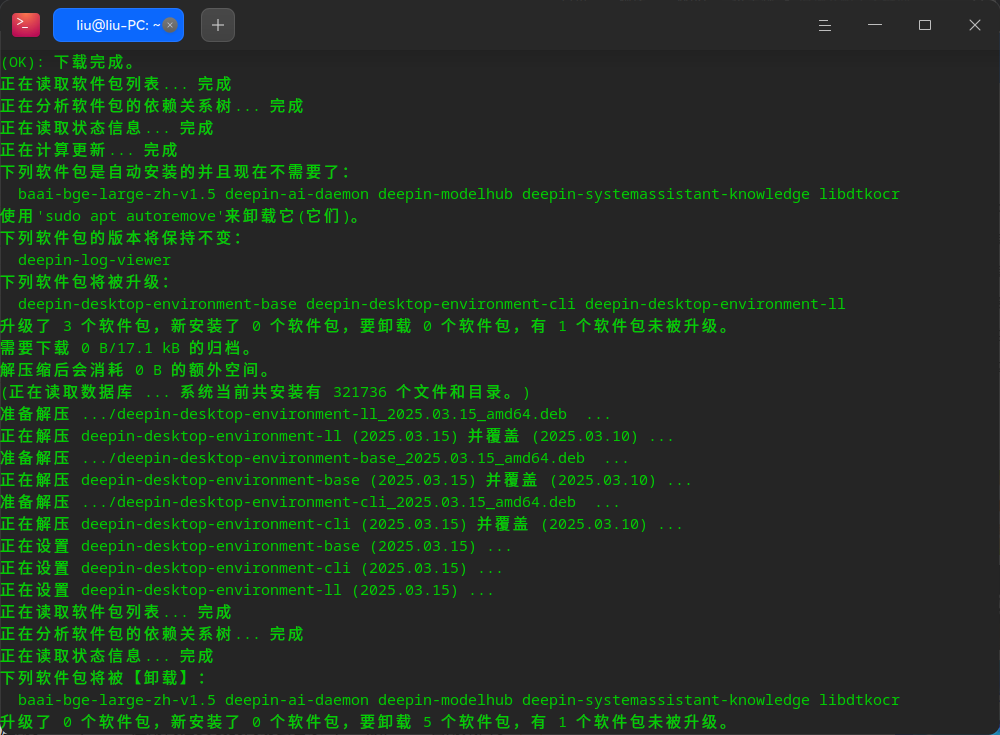Close the terminal window
Screen dimensions: 1000x735
click(x=974, y=25)
